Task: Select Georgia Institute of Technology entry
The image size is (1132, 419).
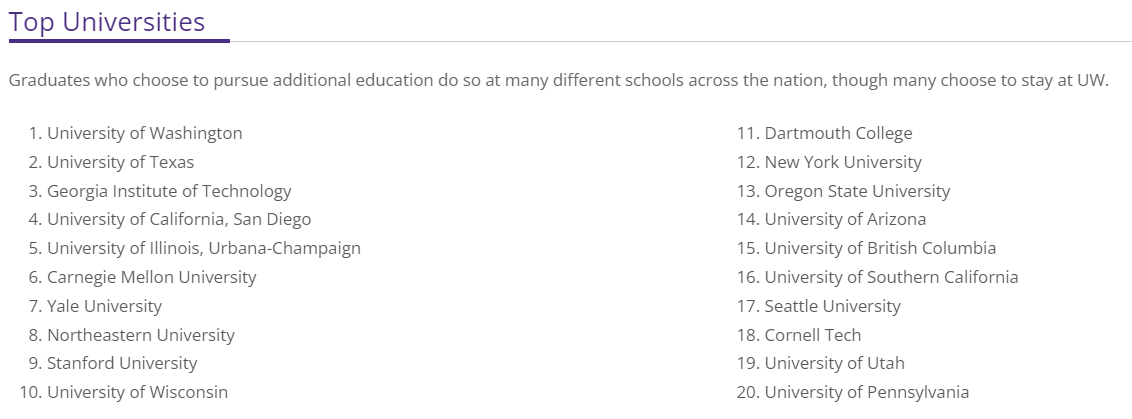Action: pos(170,191)
